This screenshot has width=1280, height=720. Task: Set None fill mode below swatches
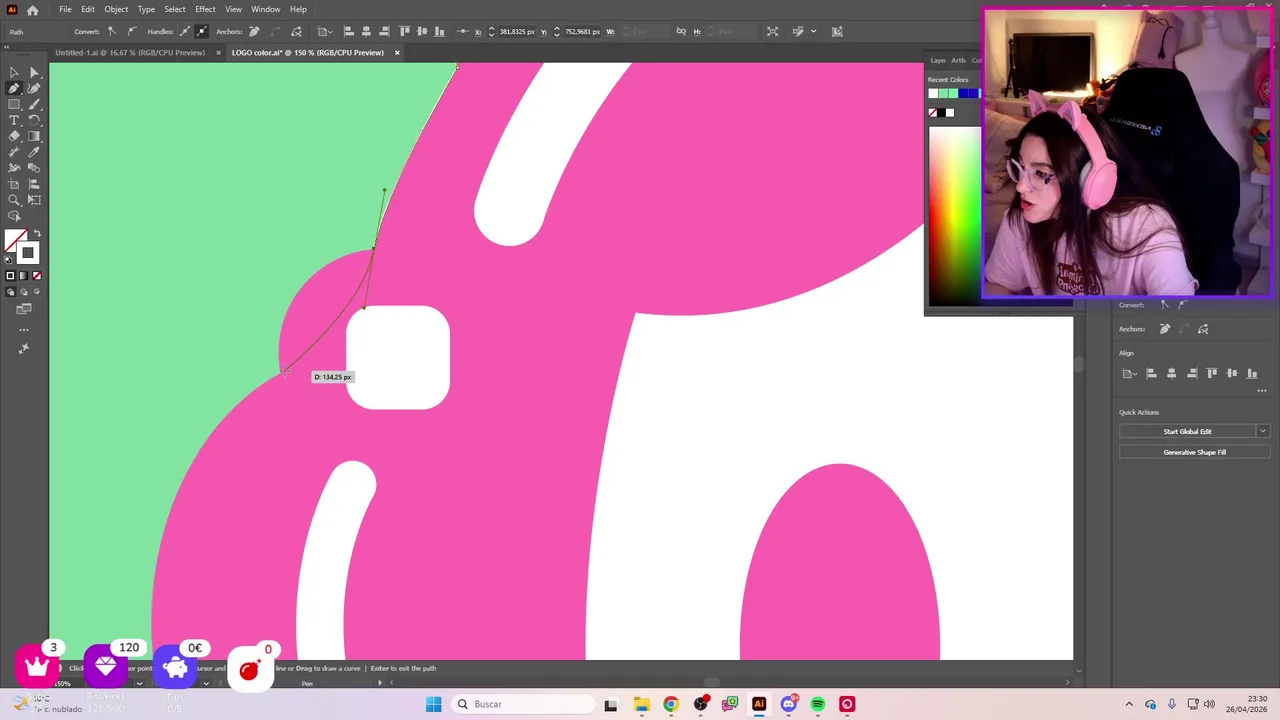click(x=37, y=275)
